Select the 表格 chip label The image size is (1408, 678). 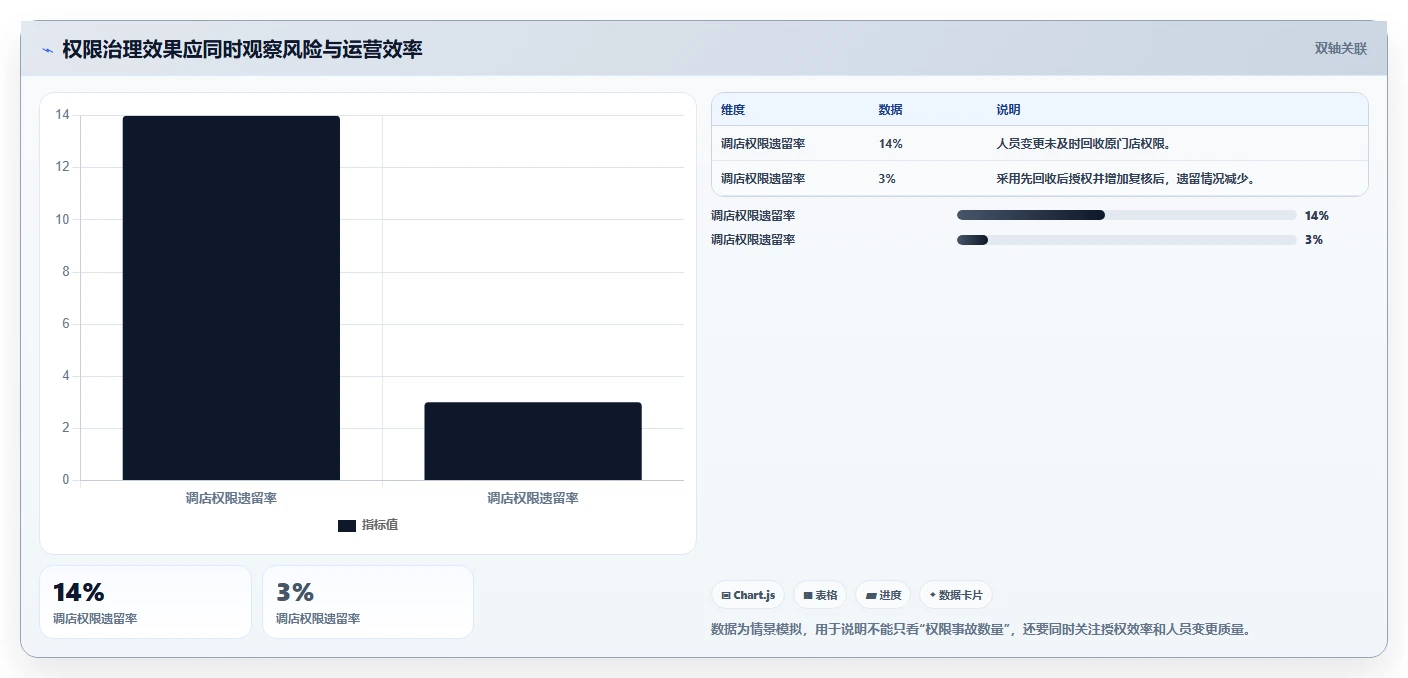click(x=826, y=595)
